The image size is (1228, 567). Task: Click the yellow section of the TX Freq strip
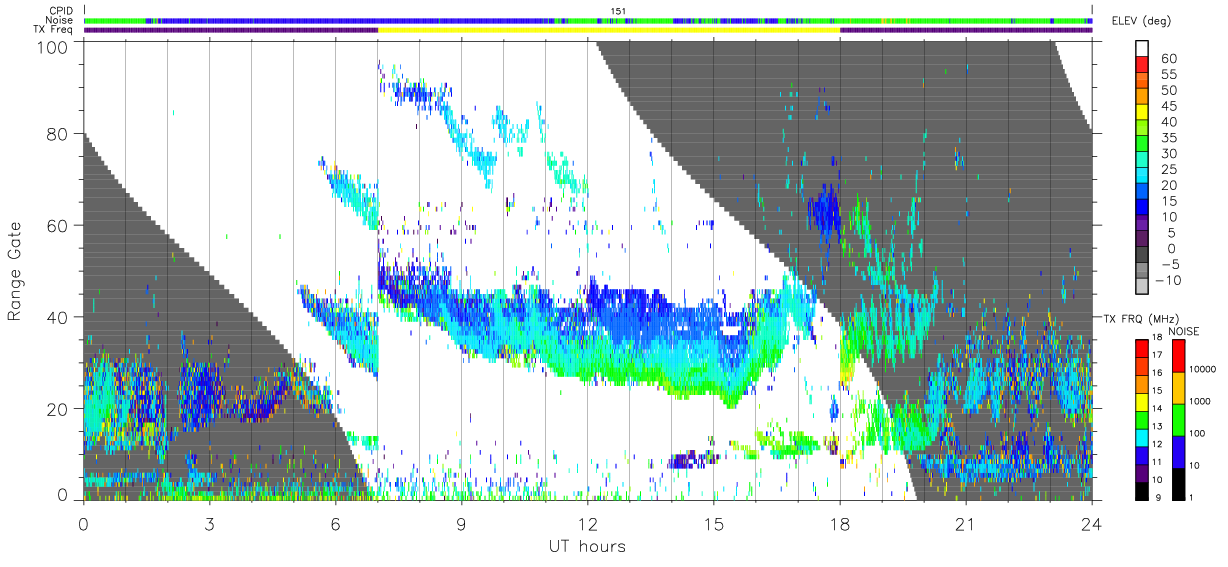coord(609,30)
